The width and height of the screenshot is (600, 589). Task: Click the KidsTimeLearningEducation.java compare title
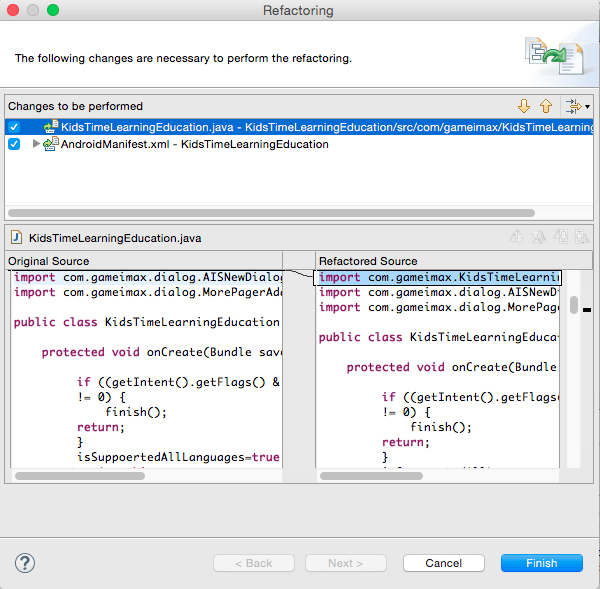(x=115, y=238)
